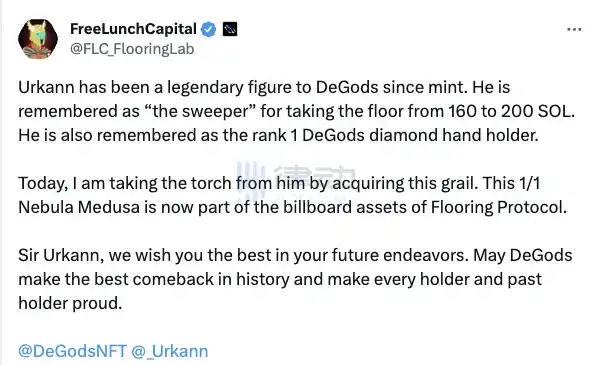Screen dimensions: 592x365
Task: Click the FreeLunchCapital display name
Action: pos(133,29)
